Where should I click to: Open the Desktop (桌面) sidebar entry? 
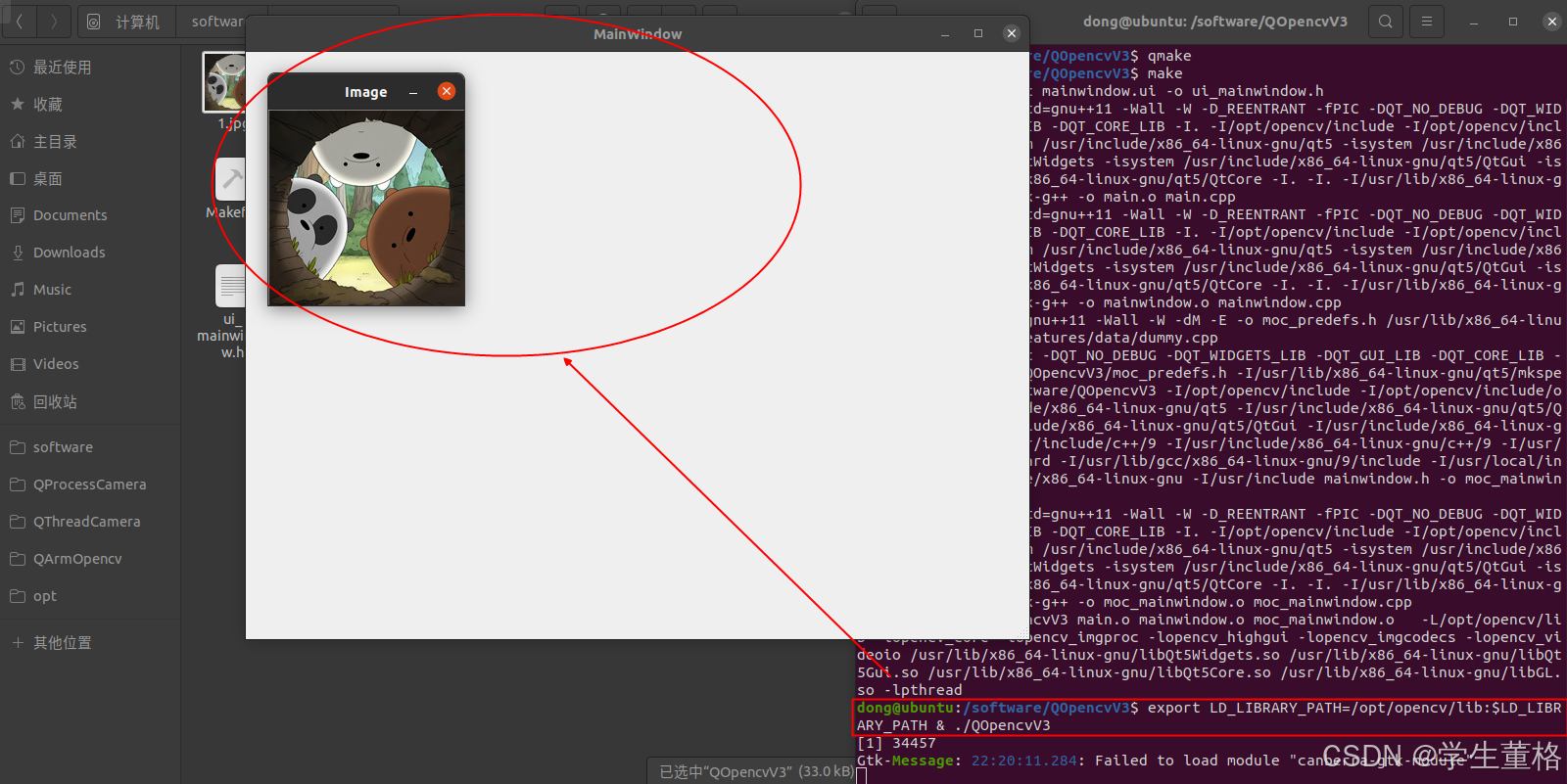pos(90,179)
